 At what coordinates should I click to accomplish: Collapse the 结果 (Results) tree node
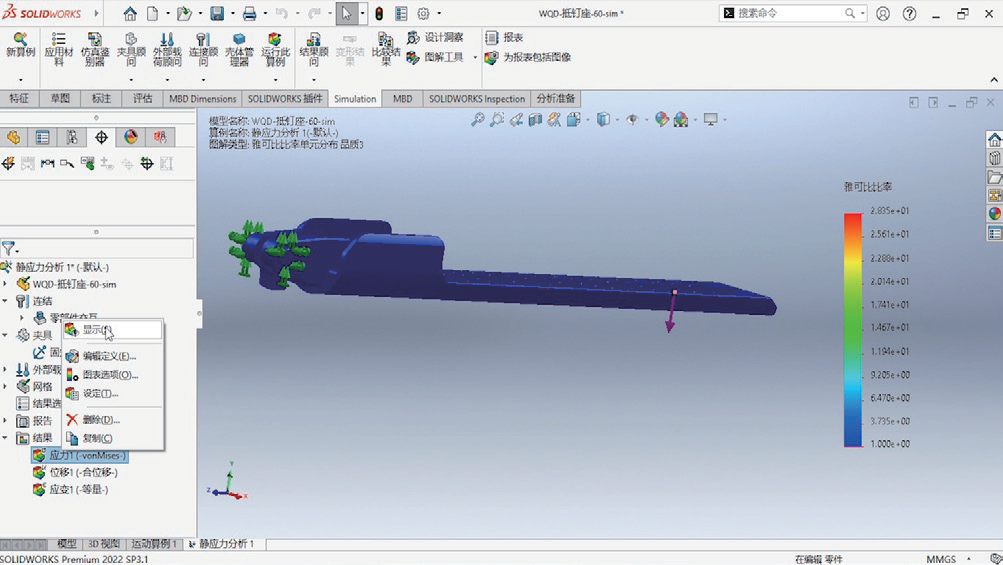[6, 438]
